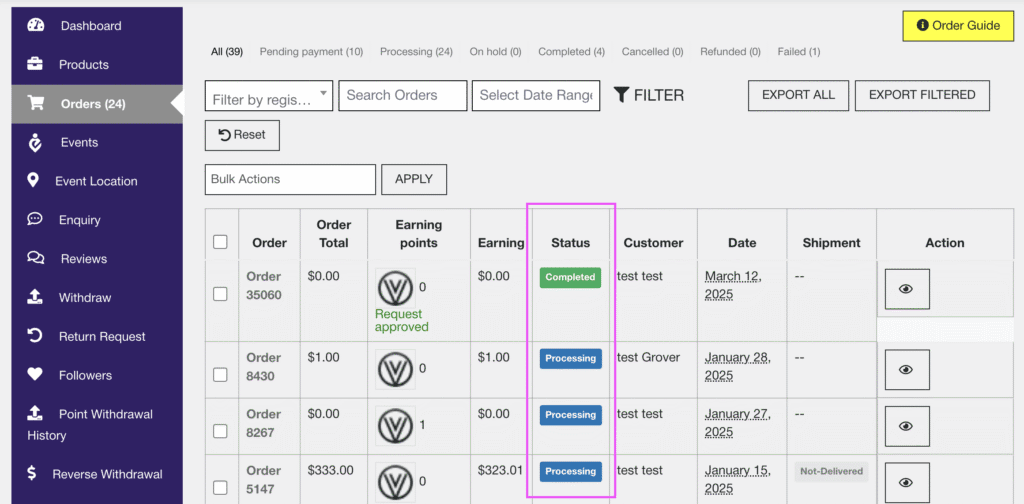Check the box beside Order 5147
1024x504 pixels.
[x=221, y=487]
